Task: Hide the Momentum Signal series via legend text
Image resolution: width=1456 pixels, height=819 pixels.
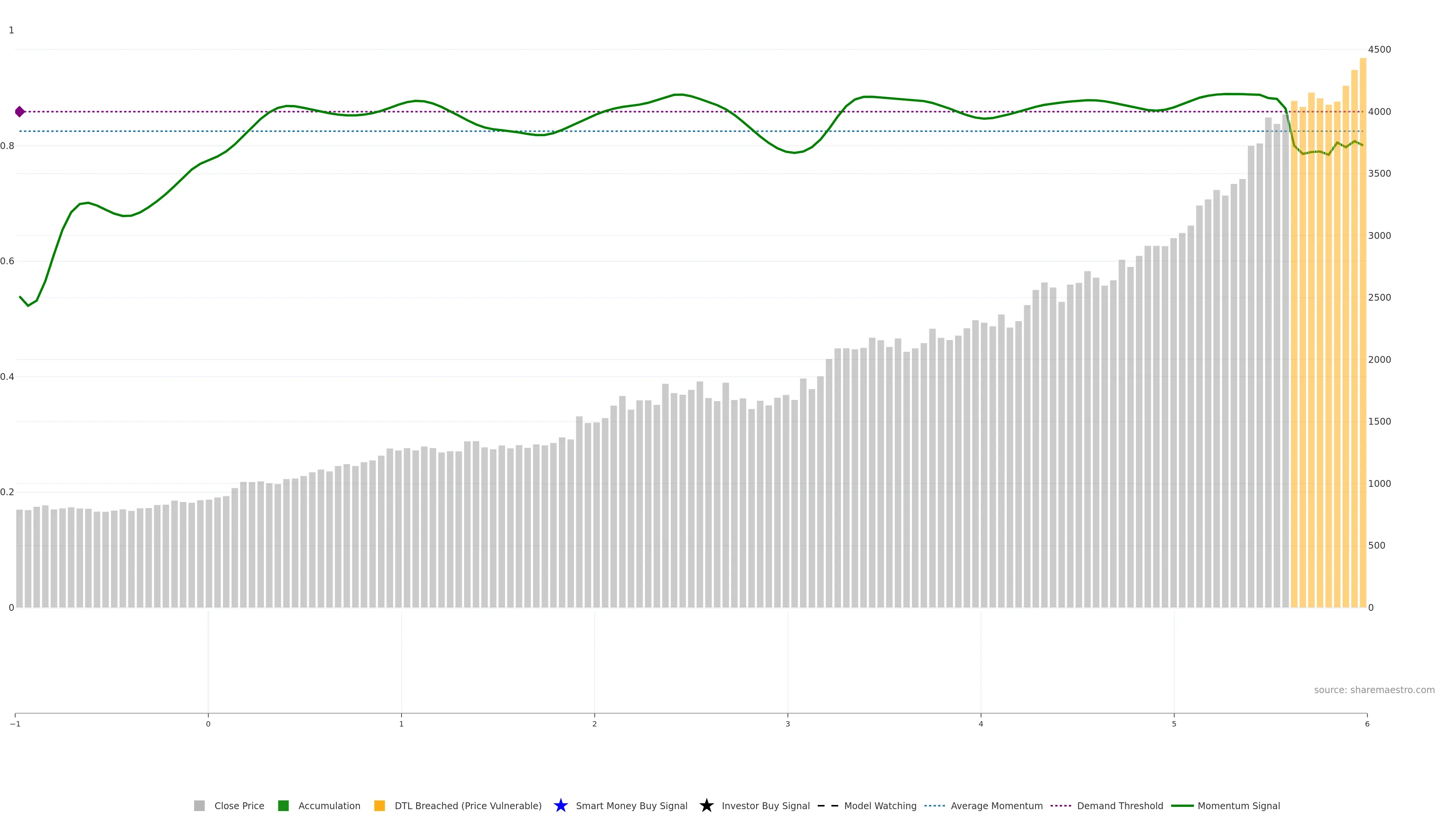Action: [x=1238, y=805]
